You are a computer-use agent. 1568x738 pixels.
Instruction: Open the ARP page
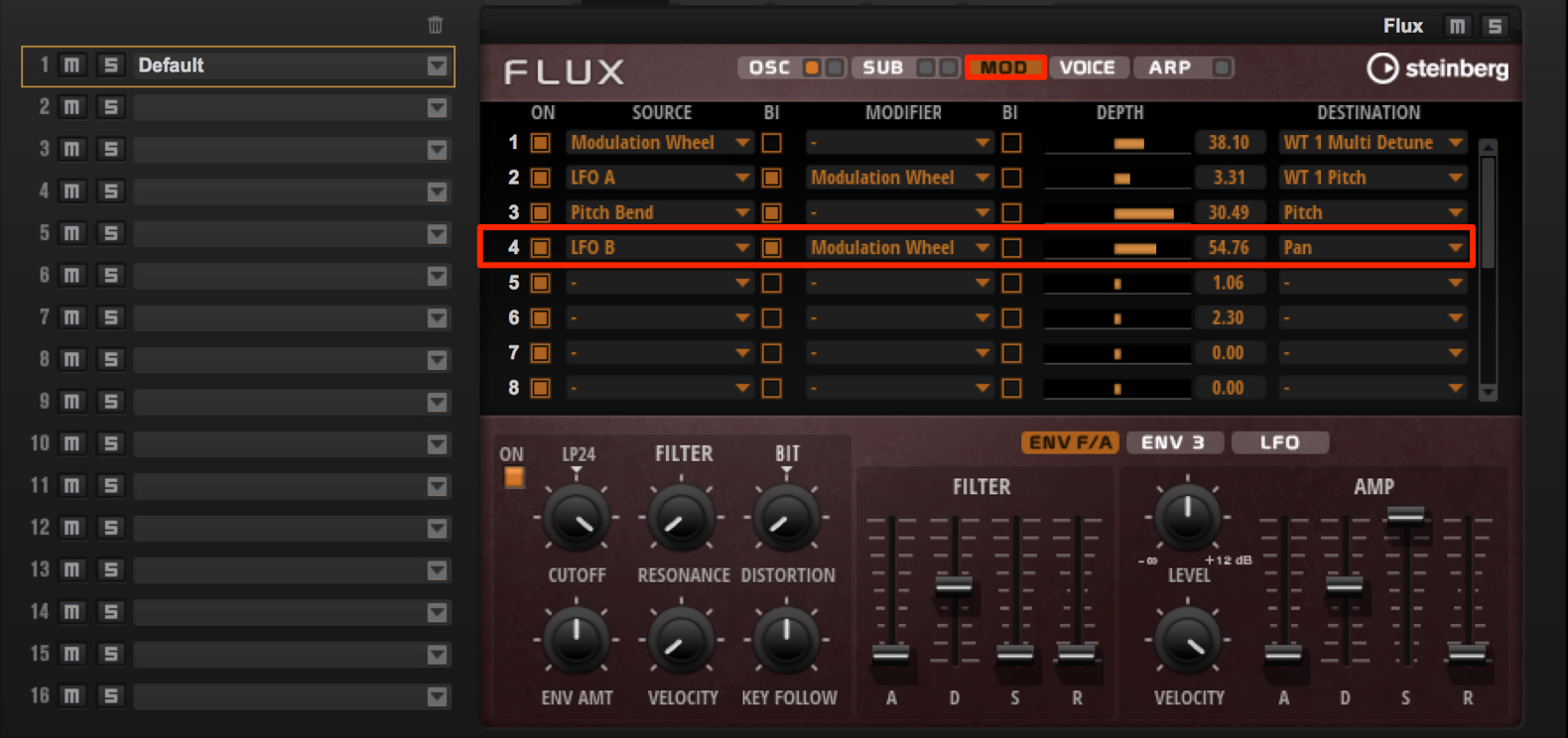(1170, 67)
